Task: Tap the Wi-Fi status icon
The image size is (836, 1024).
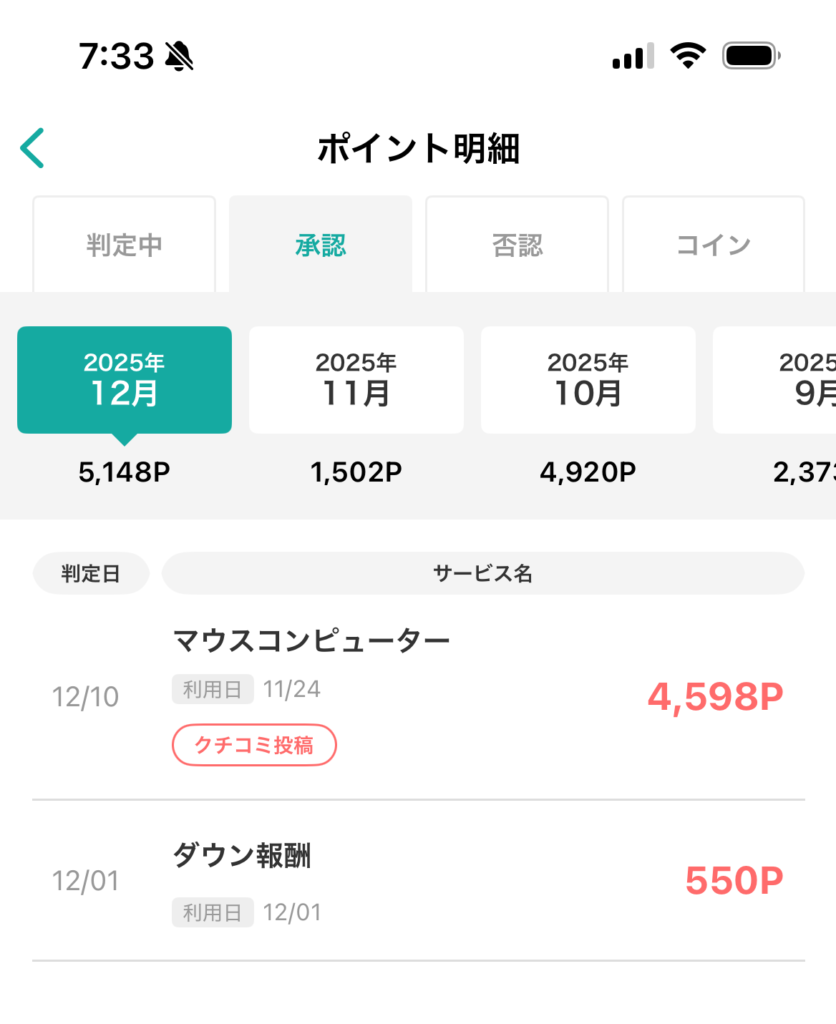Action: tap(687, 56)
